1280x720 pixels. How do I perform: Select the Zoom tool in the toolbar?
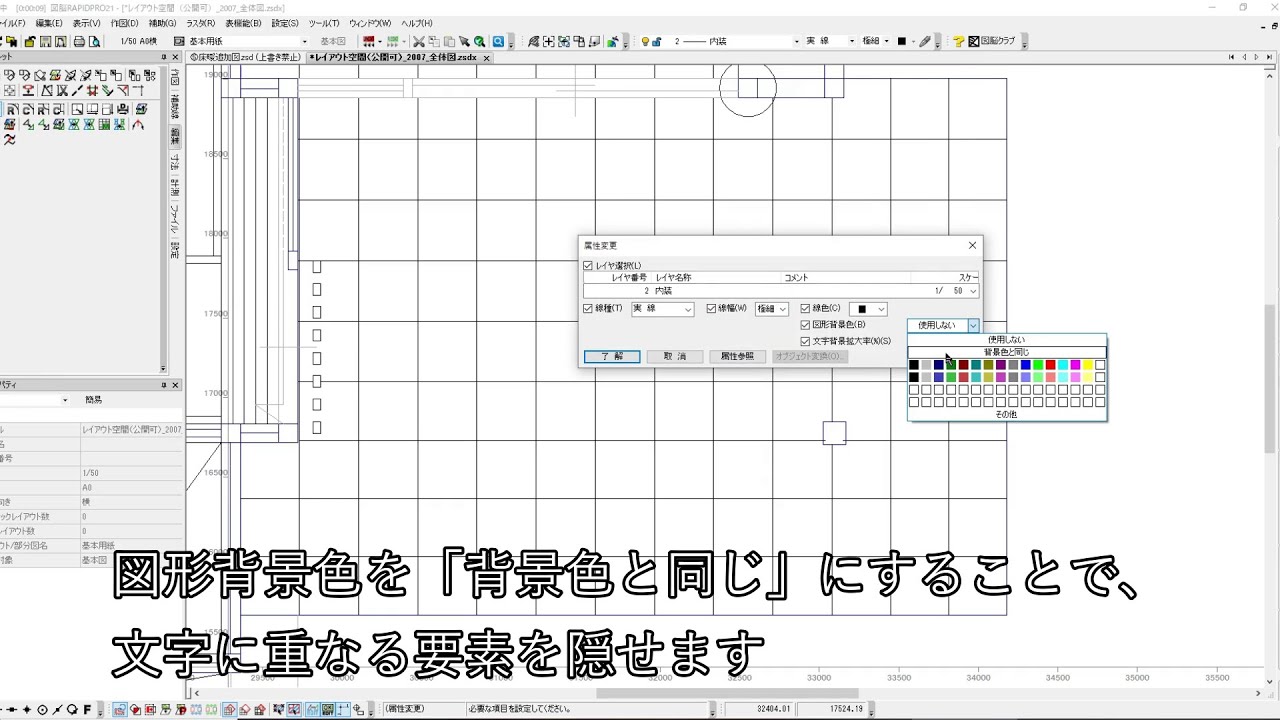point(500,41)
